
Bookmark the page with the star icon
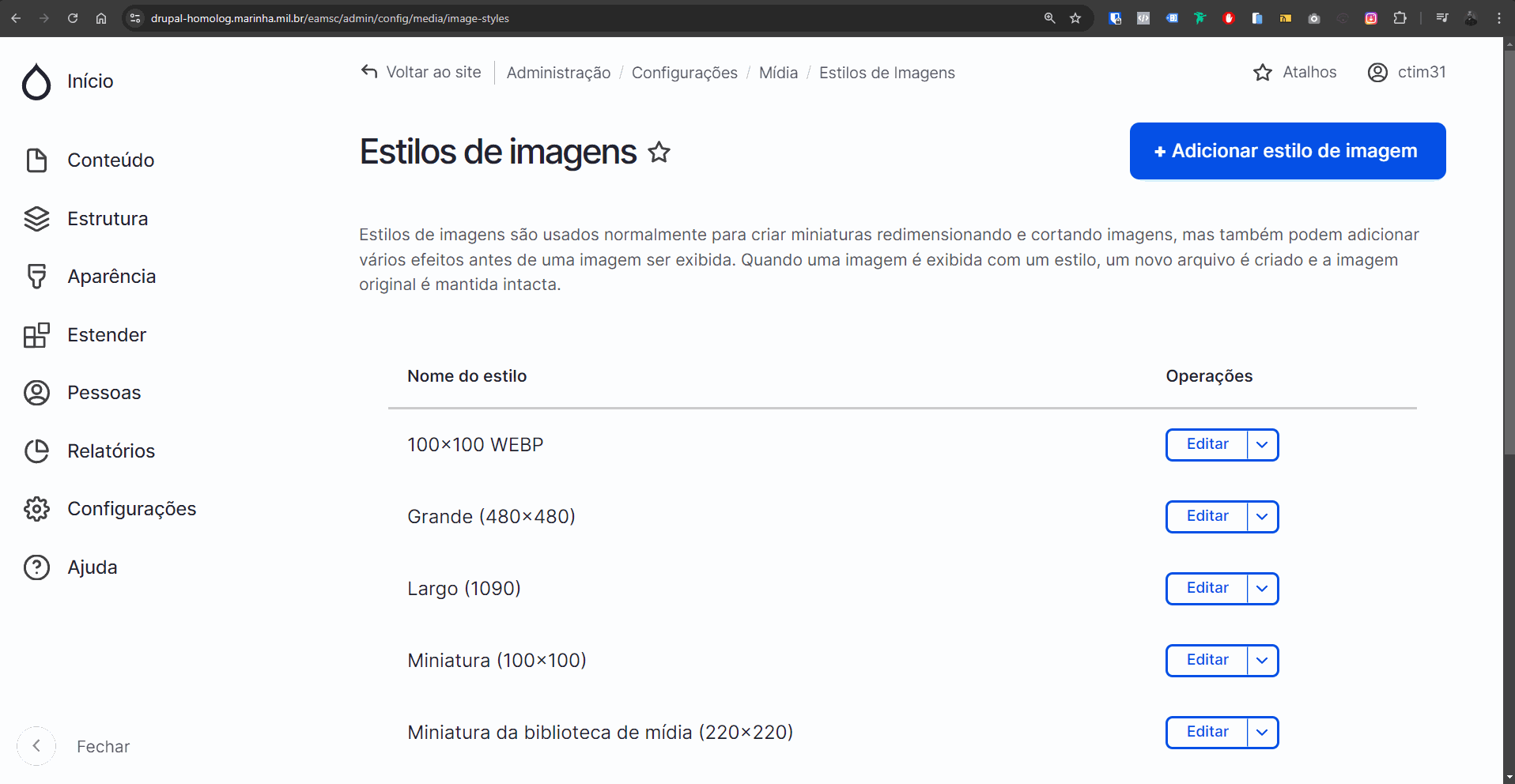(1075, 18)
